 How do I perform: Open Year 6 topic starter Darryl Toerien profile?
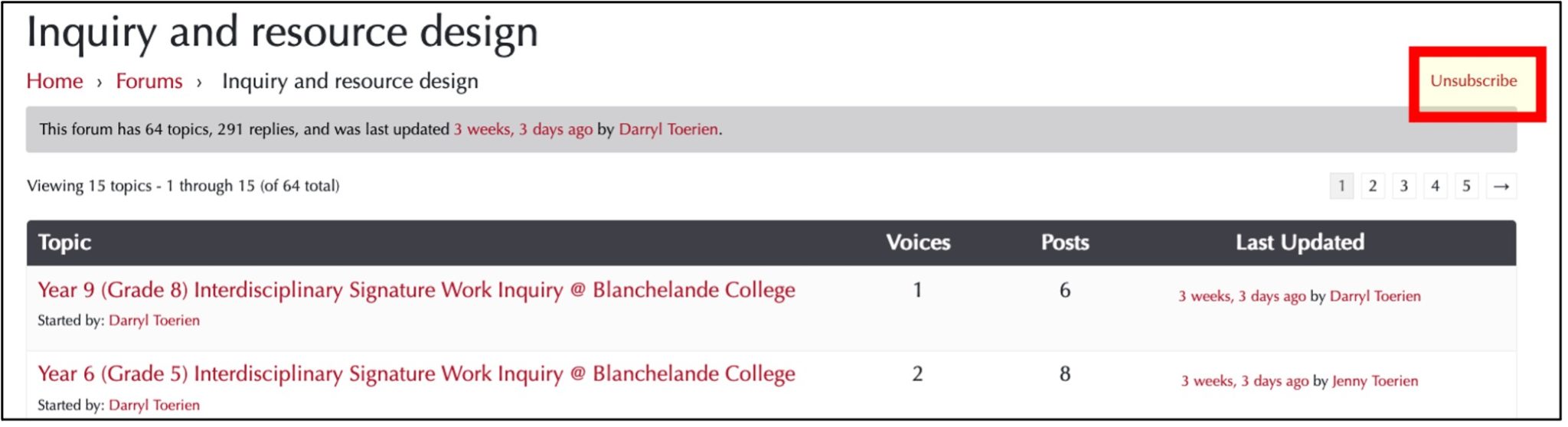154,405
